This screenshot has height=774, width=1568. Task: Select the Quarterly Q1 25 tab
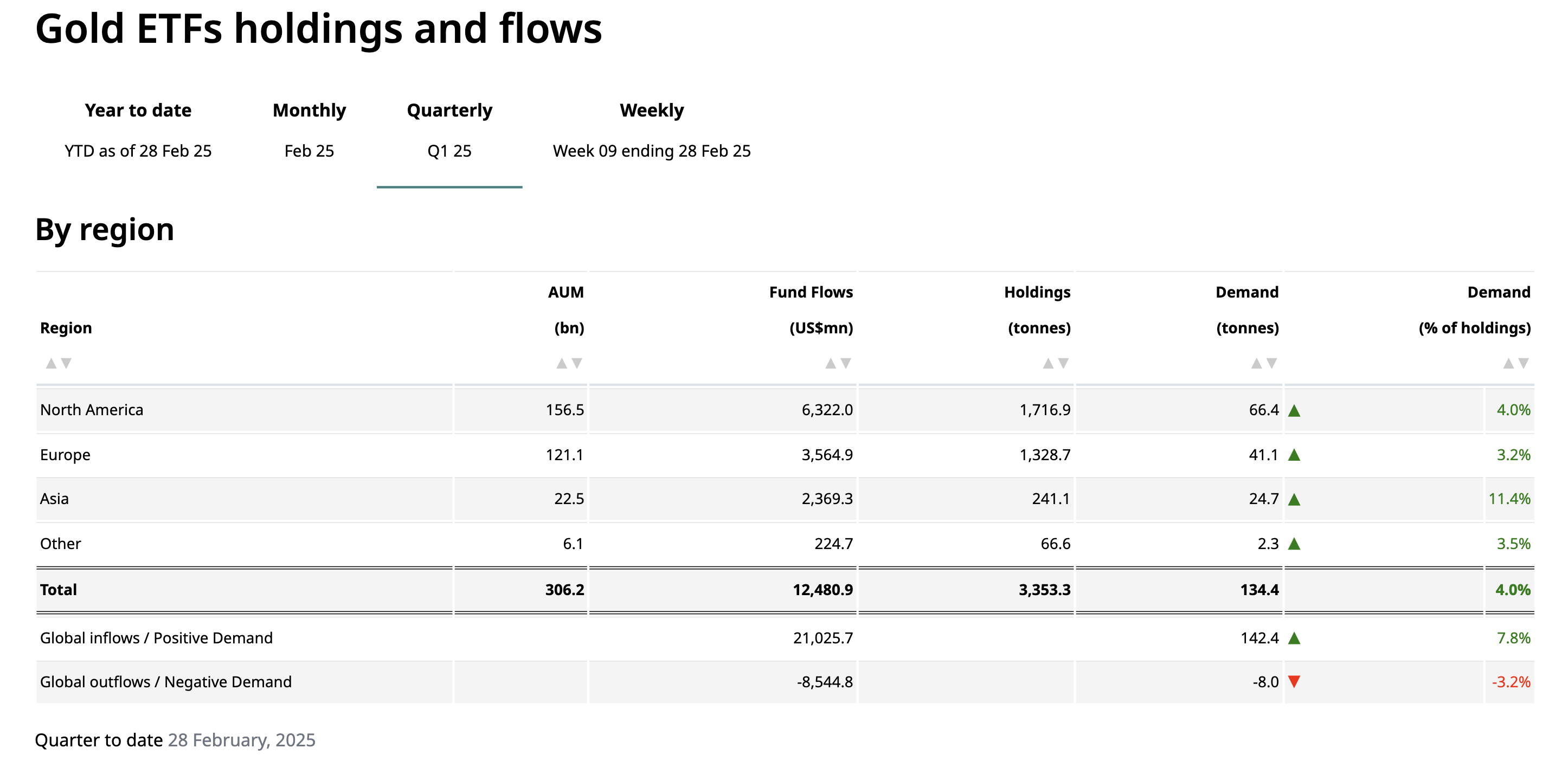click(x=449, y=130)
